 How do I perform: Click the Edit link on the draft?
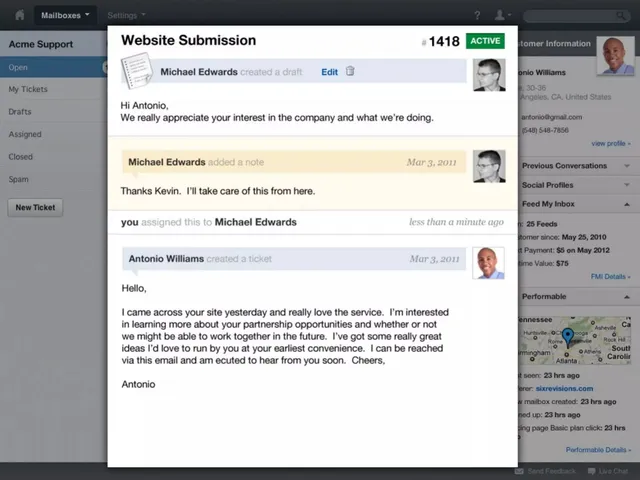click(x=329, y=72)
